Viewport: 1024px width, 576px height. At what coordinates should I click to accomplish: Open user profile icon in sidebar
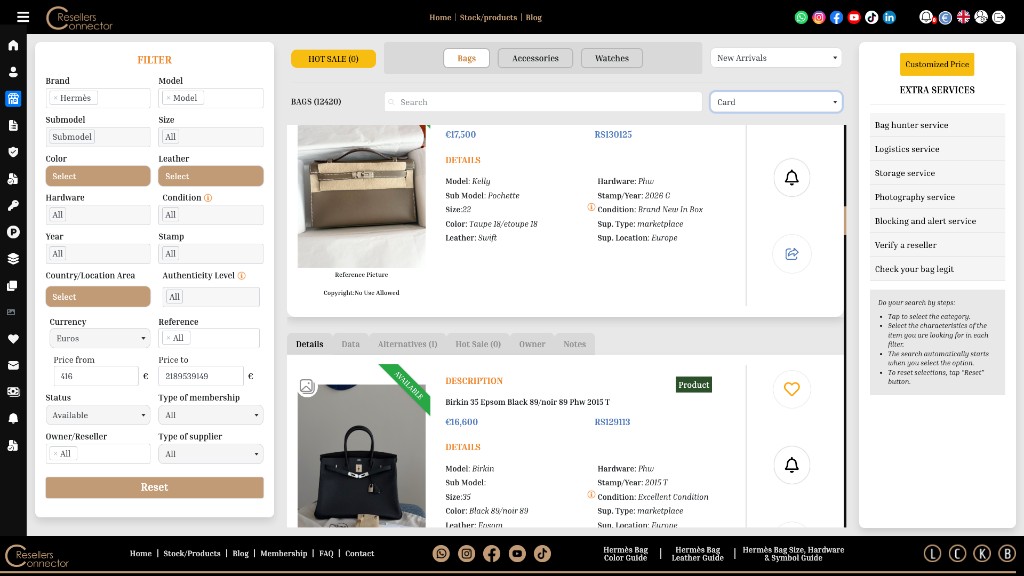click(x=13, y=72)
